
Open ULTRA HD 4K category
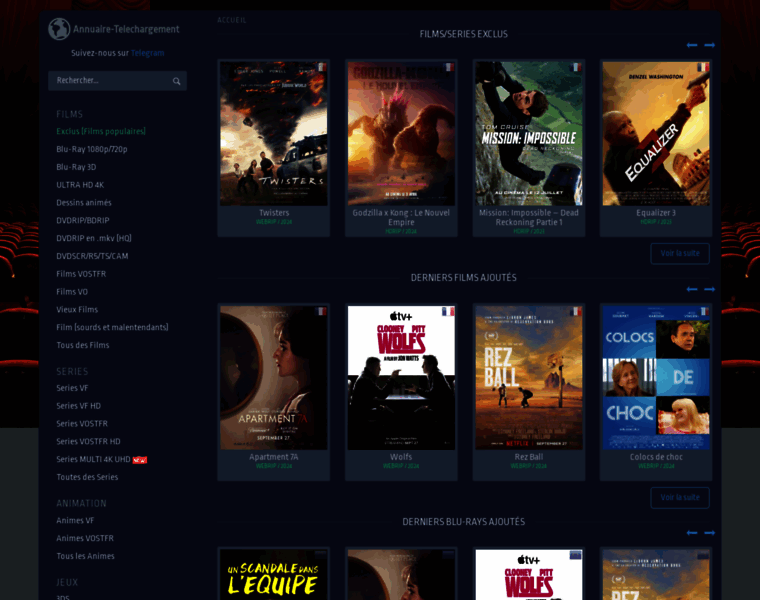pos(80,185)
